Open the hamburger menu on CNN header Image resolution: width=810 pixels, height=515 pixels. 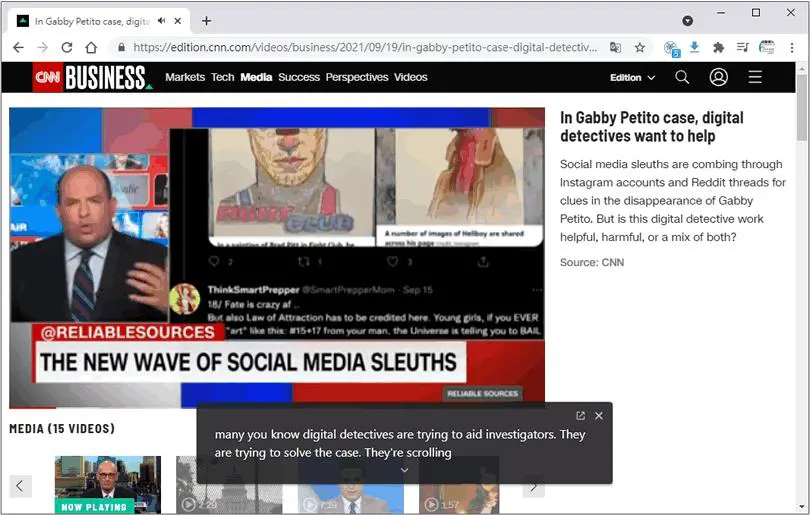tap(755, 77)
